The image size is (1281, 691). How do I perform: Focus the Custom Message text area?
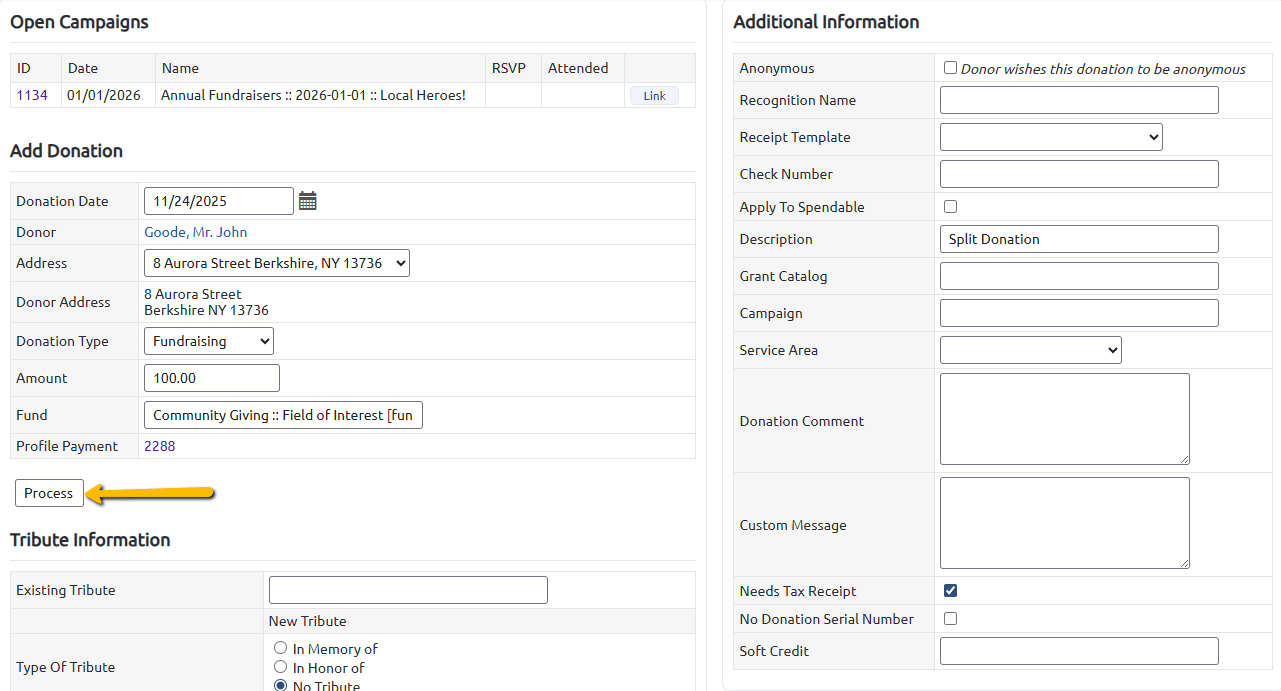click(1065, 523)
